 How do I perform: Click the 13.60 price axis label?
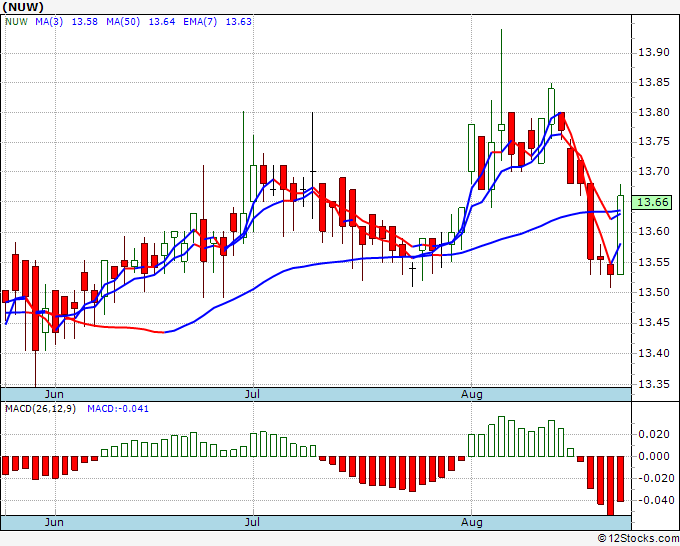(654, 232)
